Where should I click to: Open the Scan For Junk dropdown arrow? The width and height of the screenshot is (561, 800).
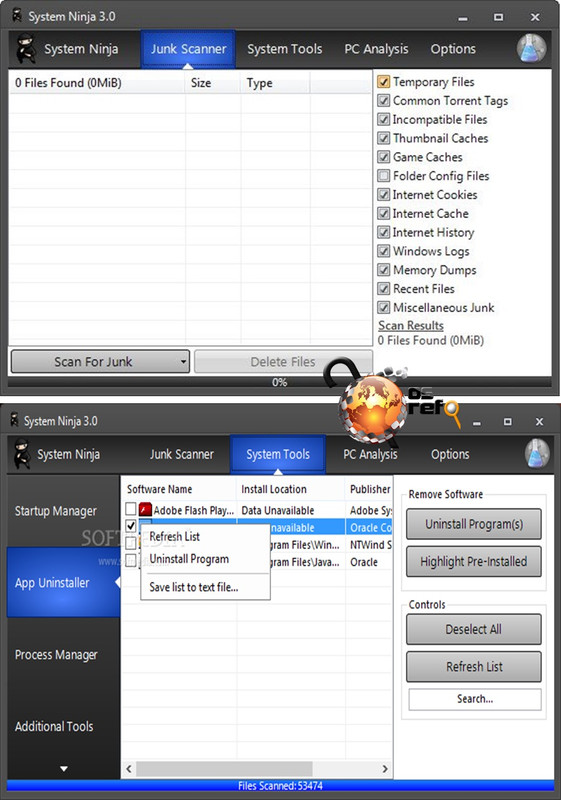coord(183,362)
